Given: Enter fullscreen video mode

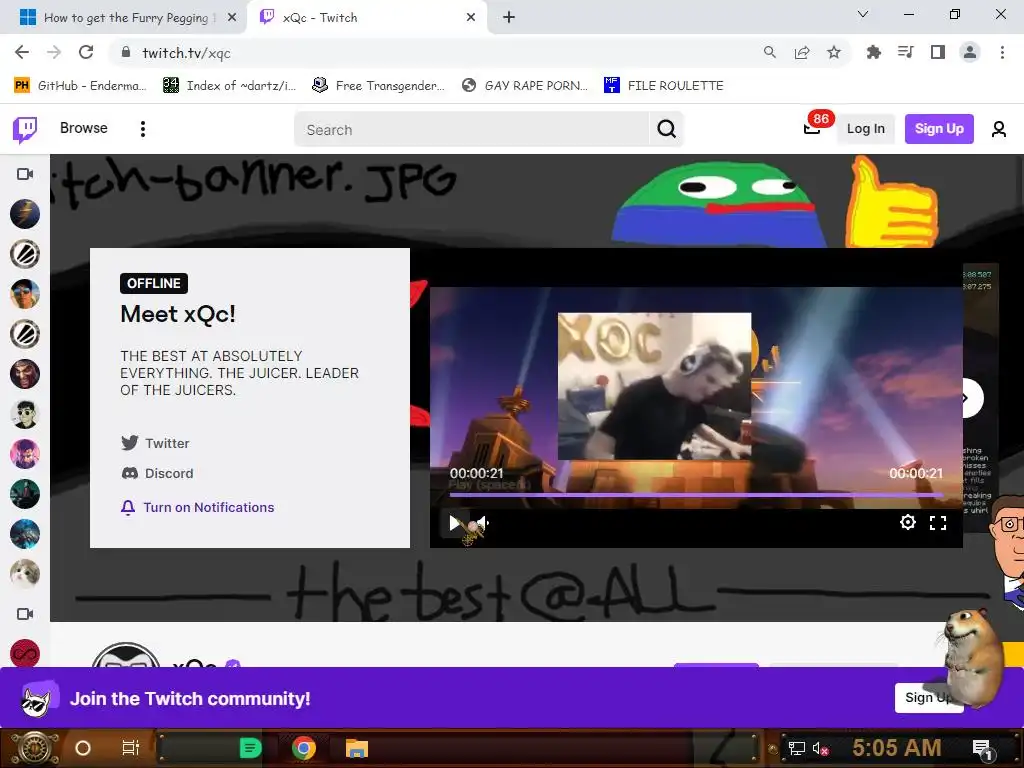Looking at the screenshot, I should (x=938, y=522).
